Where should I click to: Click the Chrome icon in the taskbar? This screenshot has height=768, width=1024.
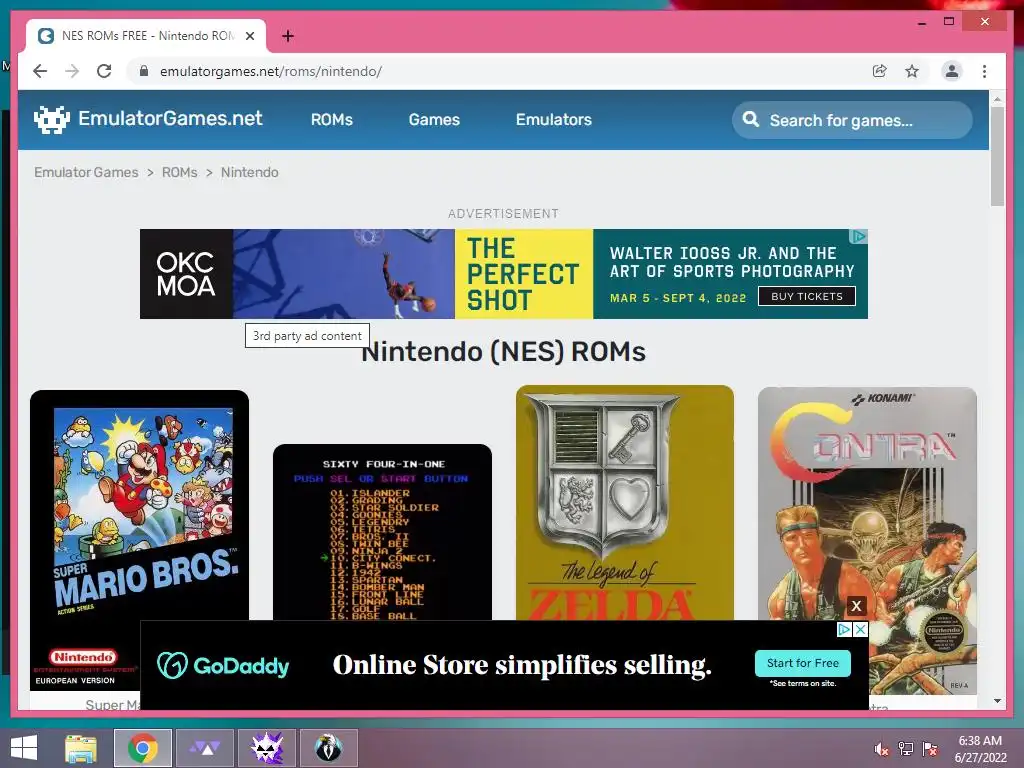click(143, 748)
